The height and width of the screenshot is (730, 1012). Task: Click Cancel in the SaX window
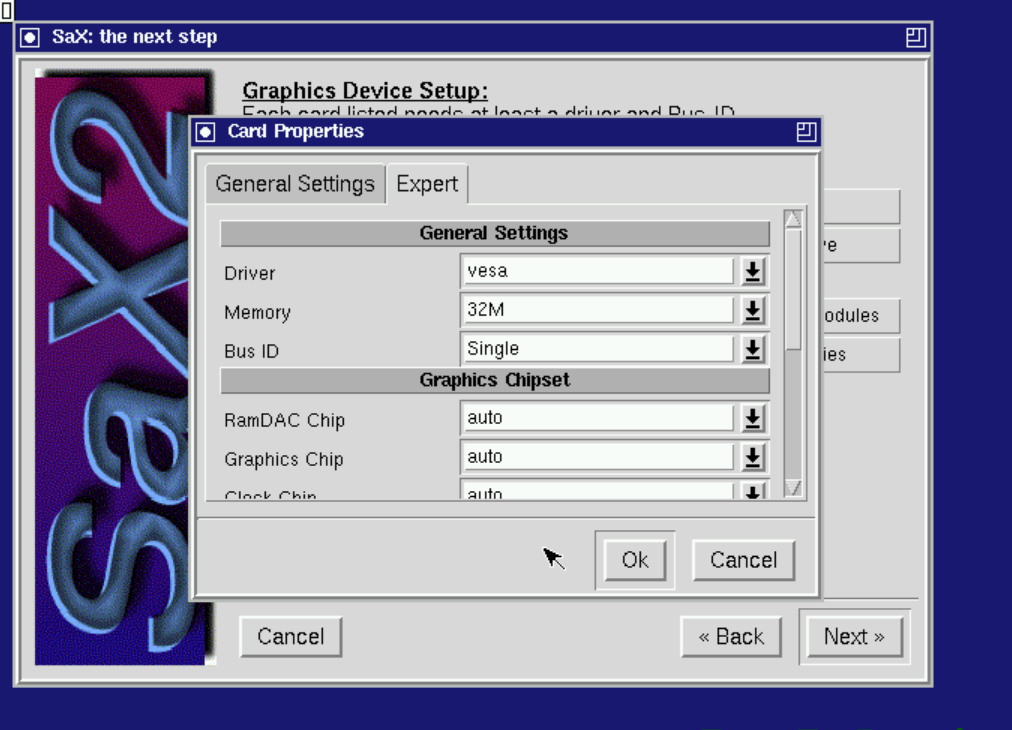[x=290, y=636]
